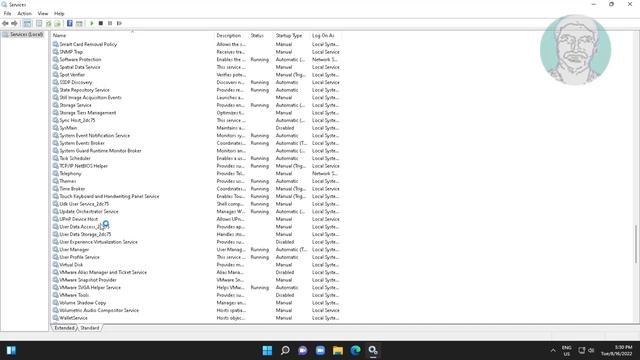Open the View menu

(43, 13)
